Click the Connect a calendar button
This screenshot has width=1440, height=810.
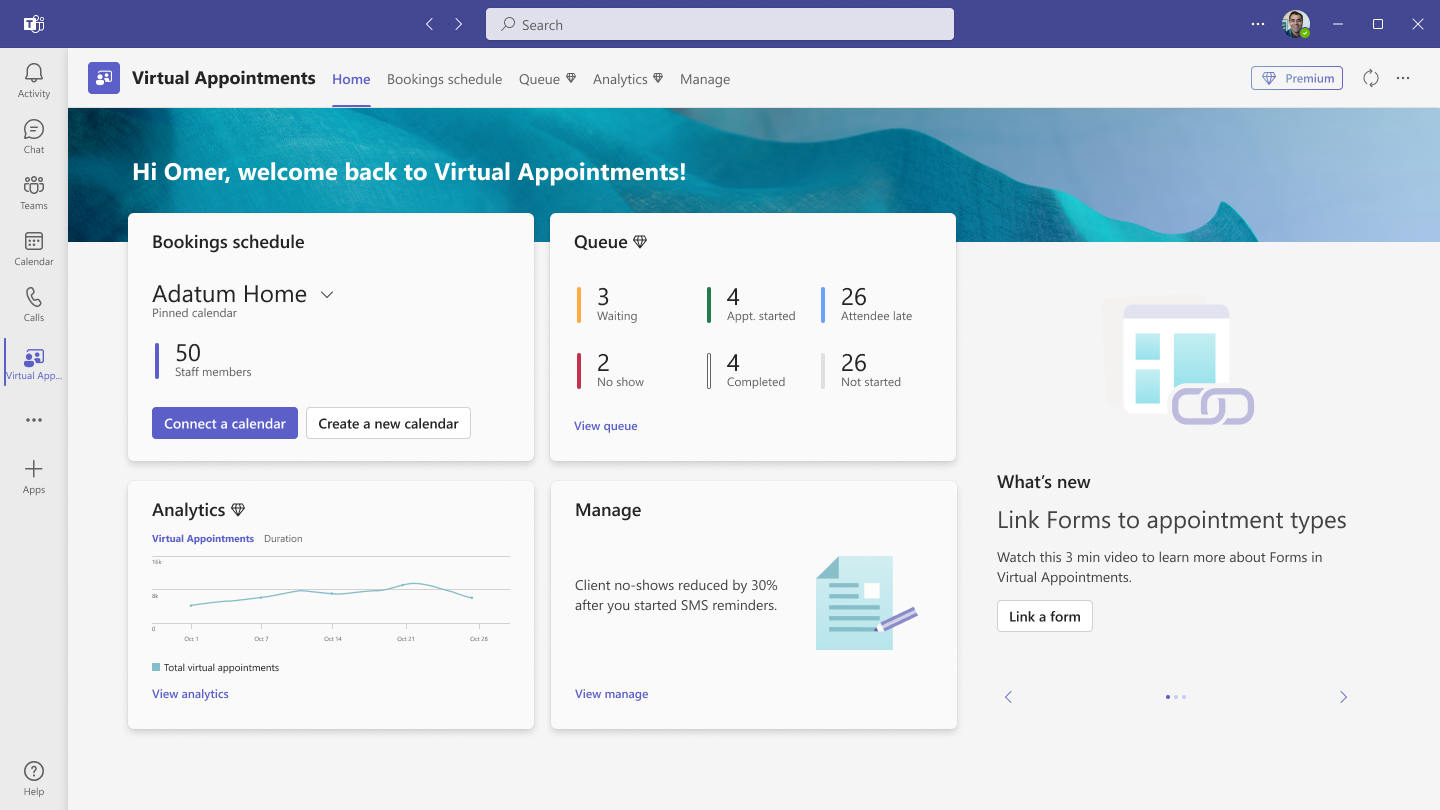(224, 423)
